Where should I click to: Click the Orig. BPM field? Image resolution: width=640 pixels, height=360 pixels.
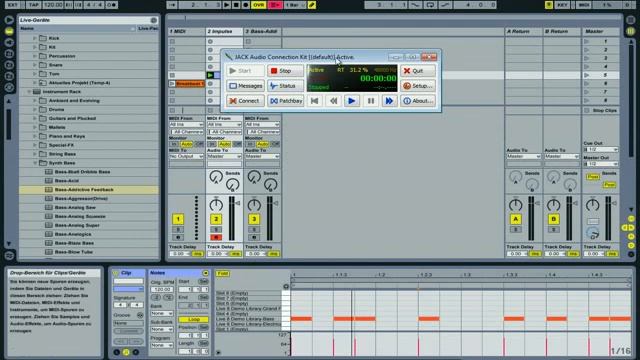click(162, 289)
